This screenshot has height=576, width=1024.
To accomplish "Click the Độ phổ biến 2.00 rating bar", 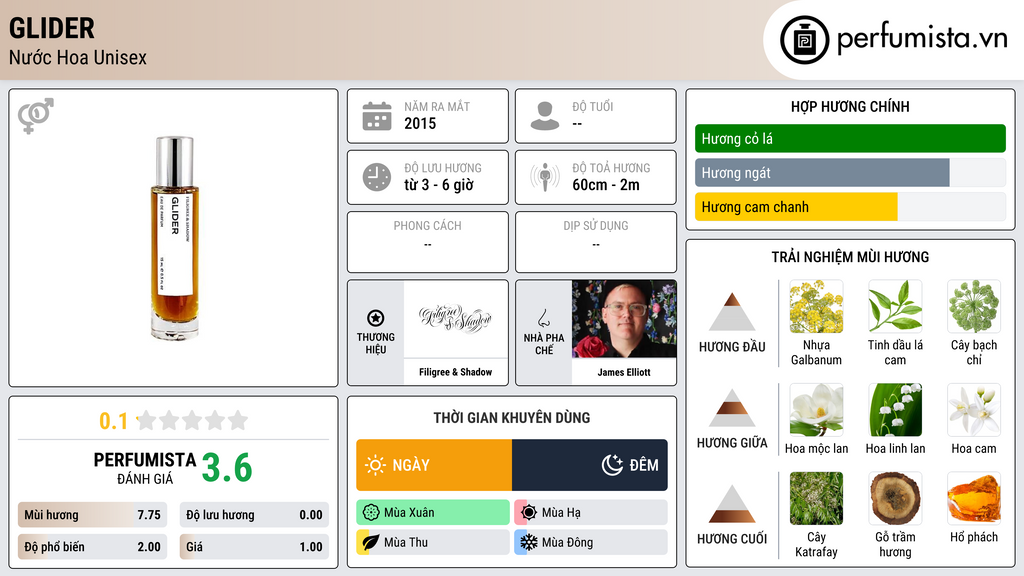I will [92, 547].
